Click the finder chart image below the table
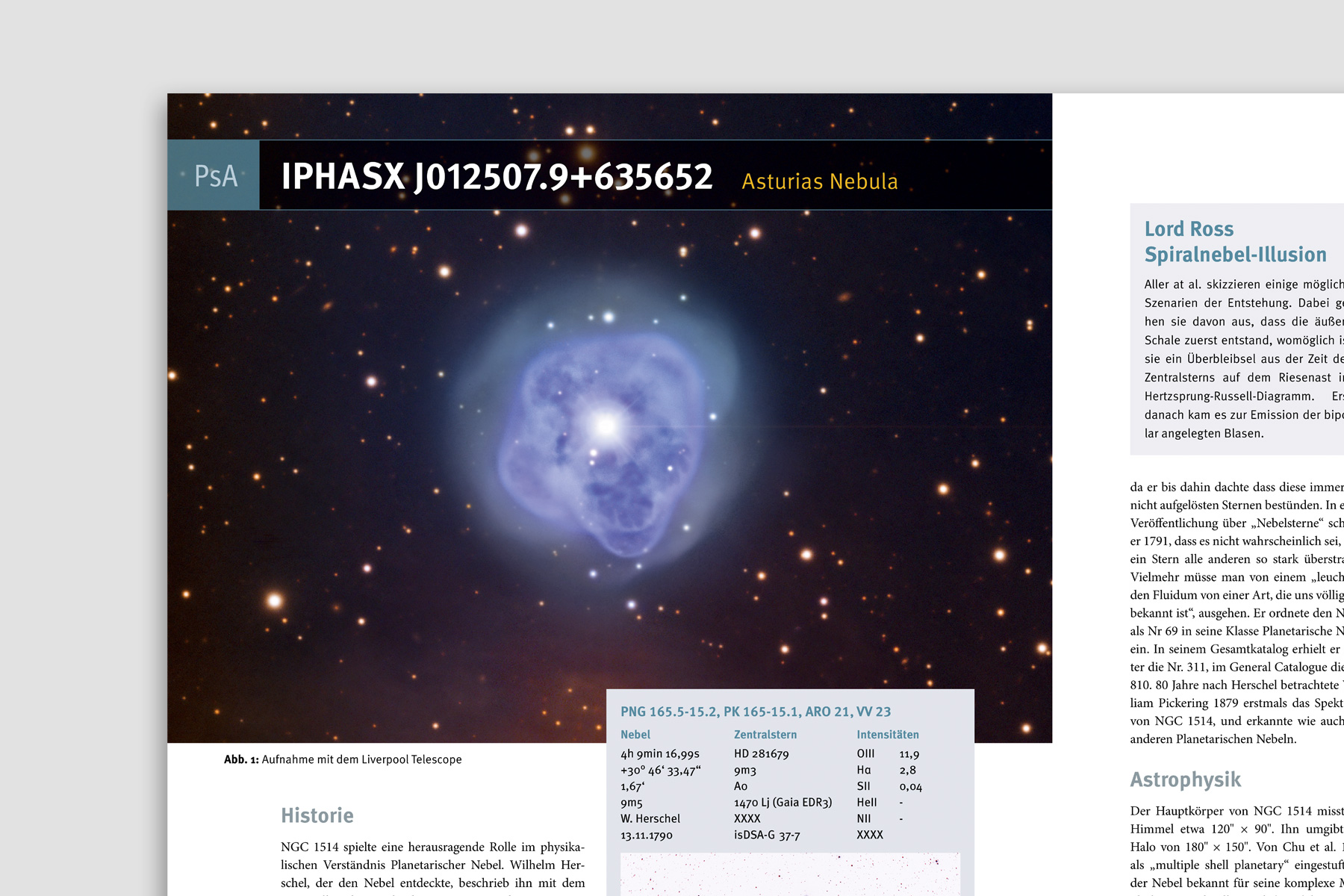The width and height of the screenshot is (1344, 896). point(790,874)
